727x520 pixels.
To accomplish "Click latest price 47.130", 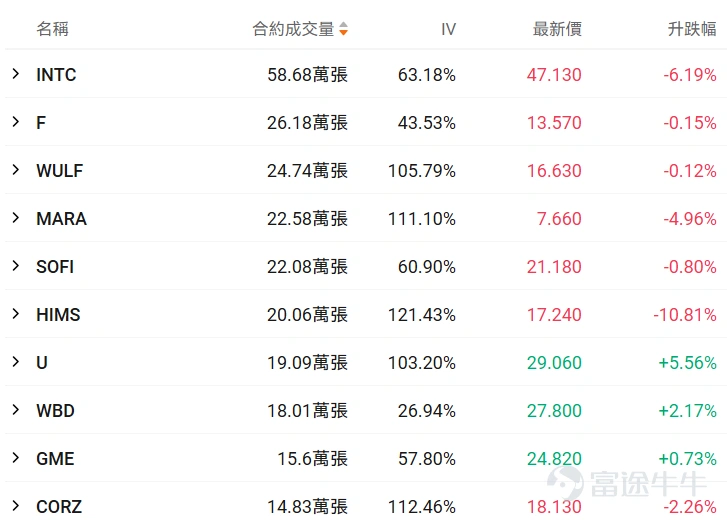I will point(554,75).
